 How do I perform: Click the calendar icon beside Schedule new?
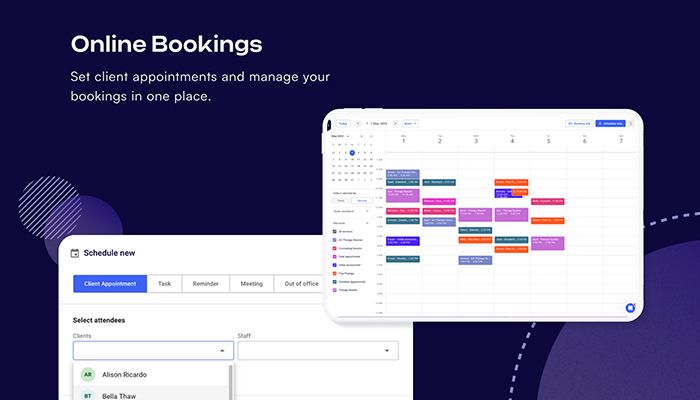(75, 253)
